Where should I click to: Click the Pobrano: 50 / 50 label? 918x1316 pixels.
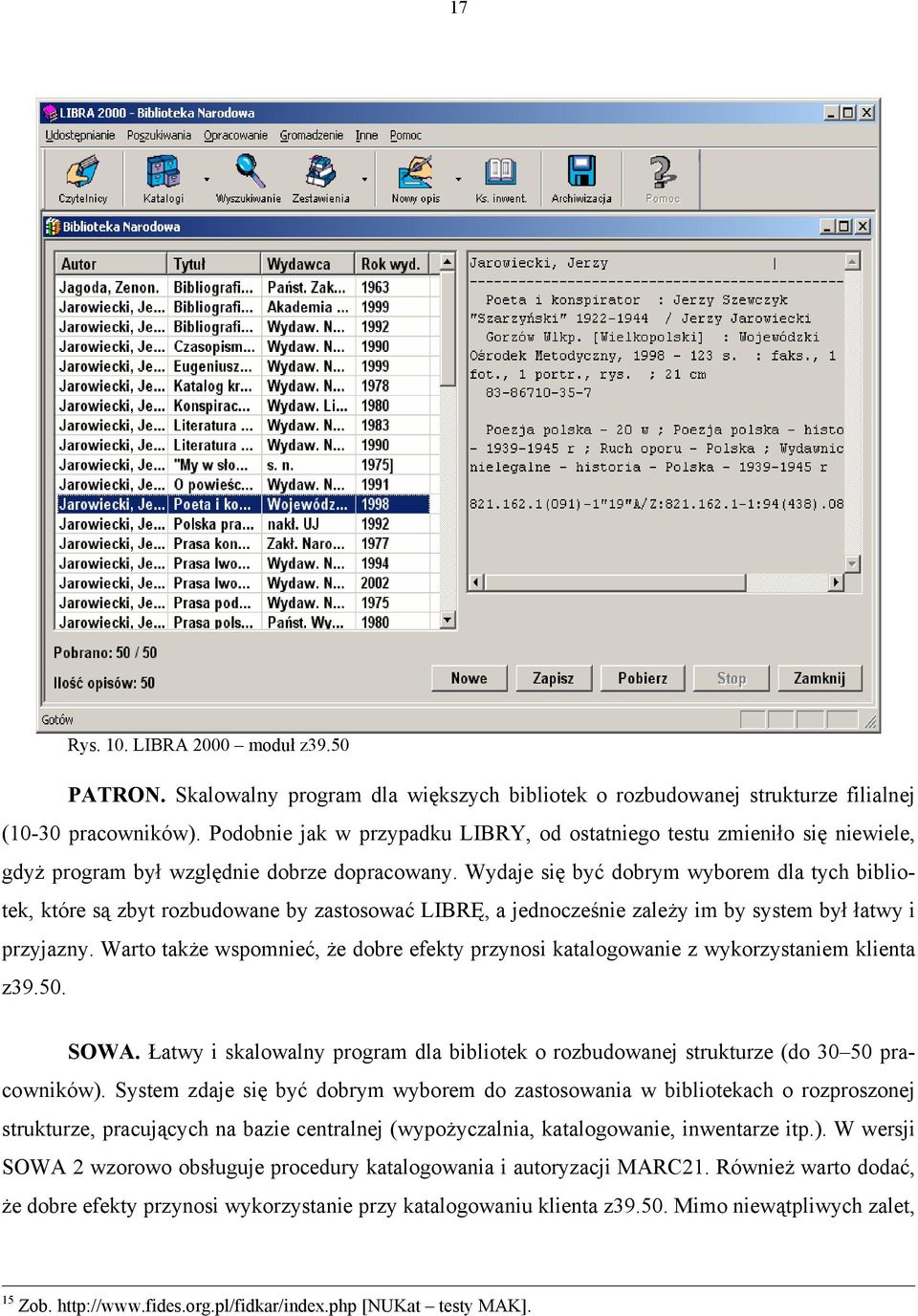105,652
